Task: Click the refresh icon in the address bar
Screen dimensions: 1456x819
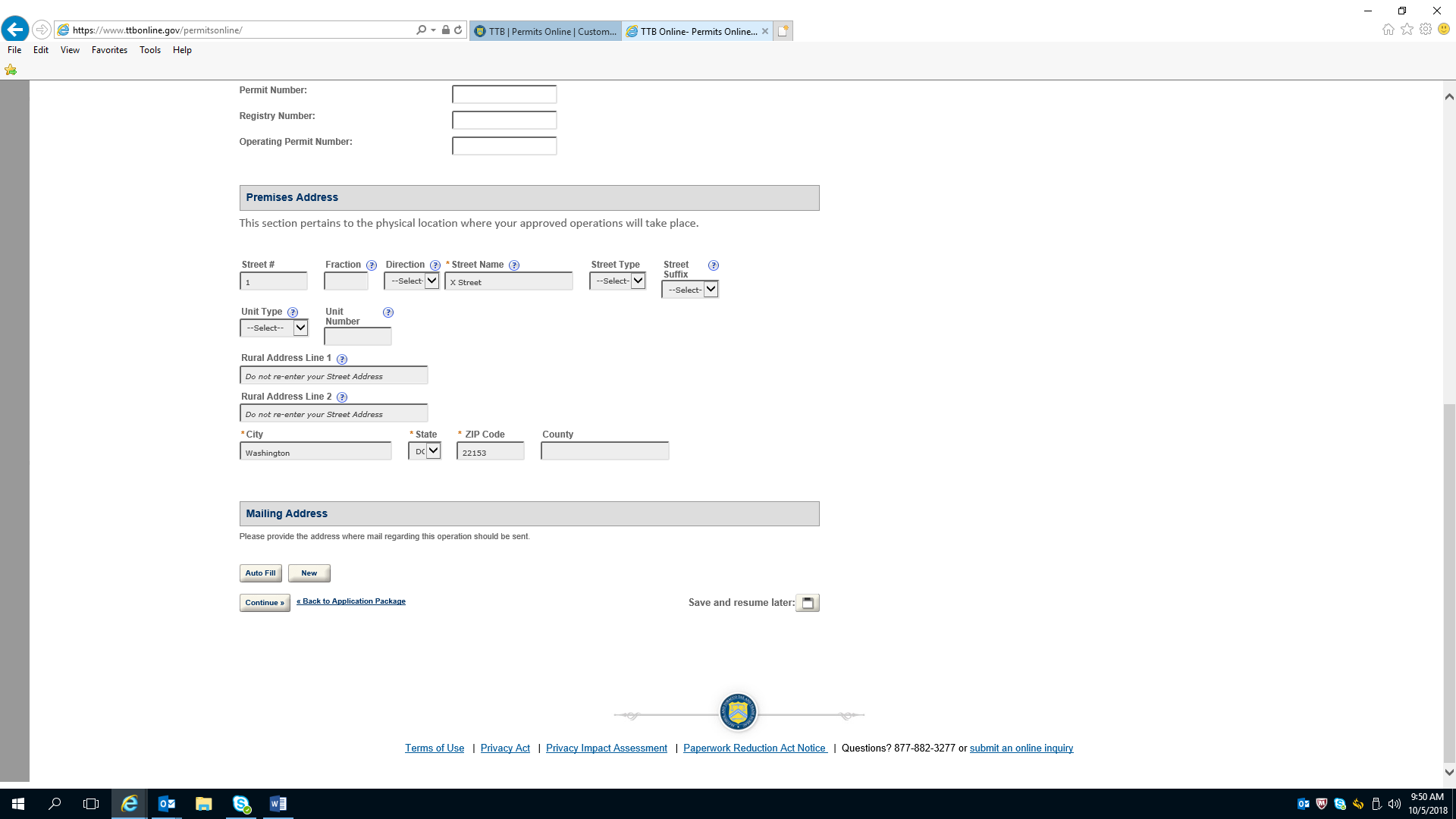Action: point(458,30)
